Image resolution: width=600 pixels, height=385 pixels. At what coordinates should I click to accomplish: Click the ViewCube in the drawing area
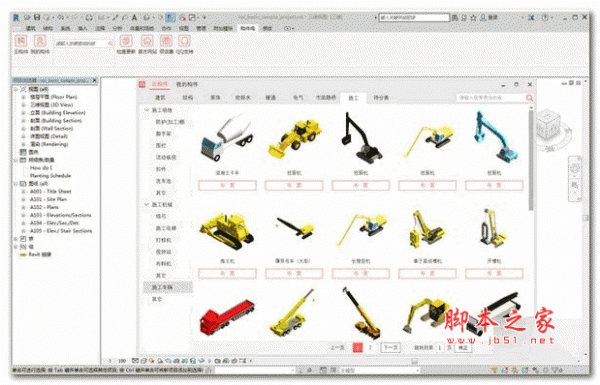click(548, 126)
